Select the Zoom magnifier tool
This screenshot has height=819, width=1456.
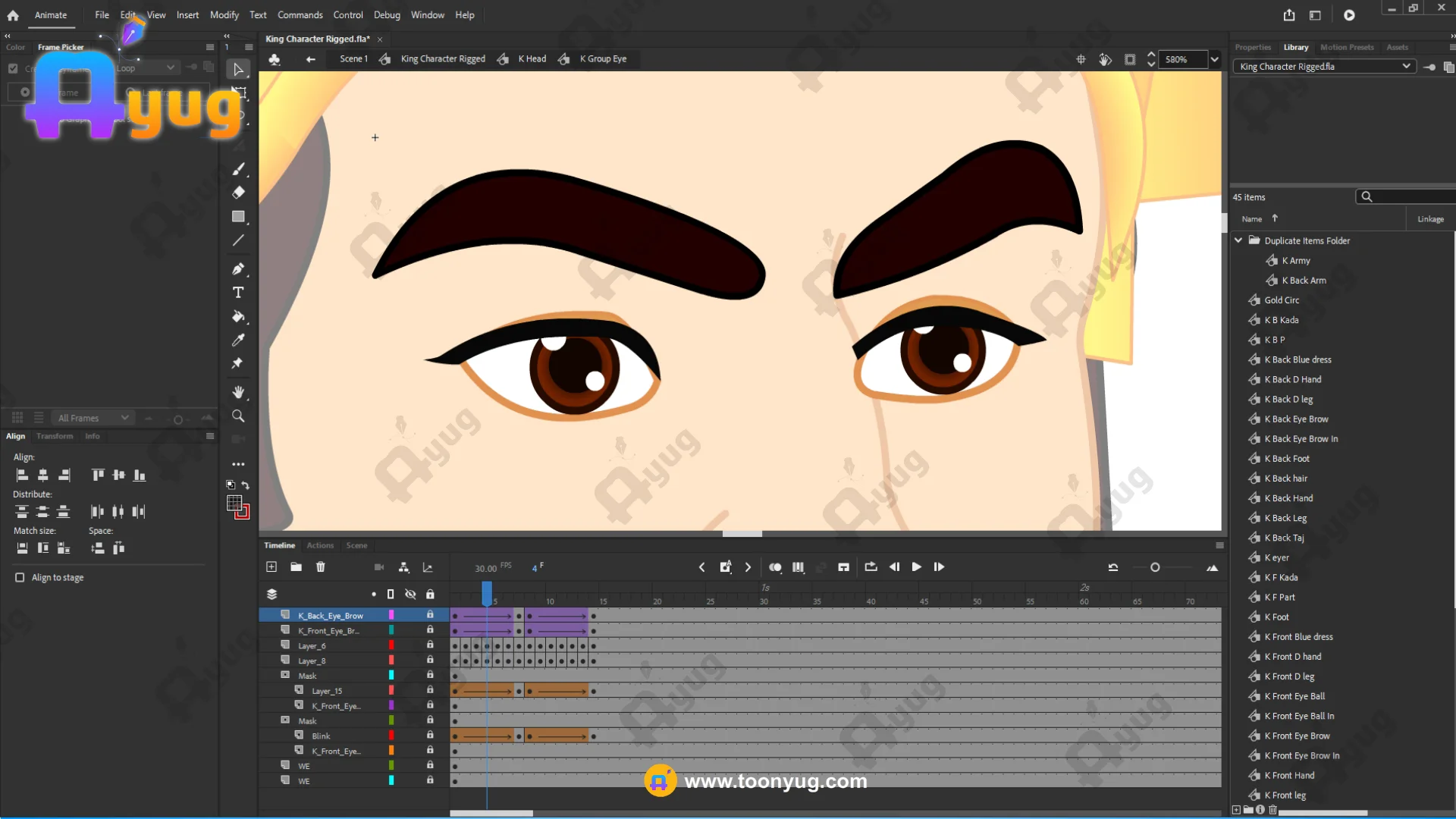(x=238, y=416)
